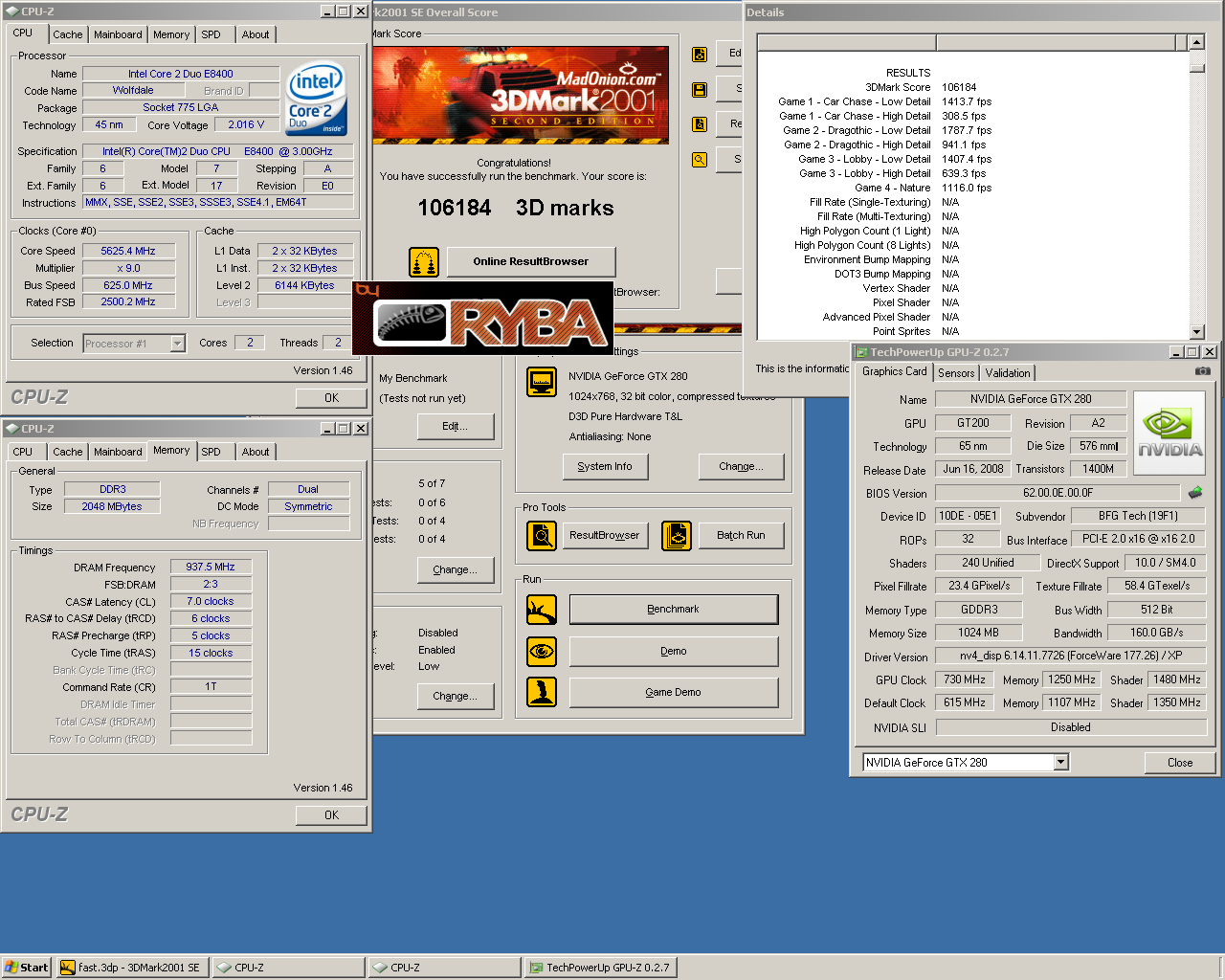Click the Core Speed value 5625.4 MHz
Screen dimensions: 1225x980
coord(129,251)
